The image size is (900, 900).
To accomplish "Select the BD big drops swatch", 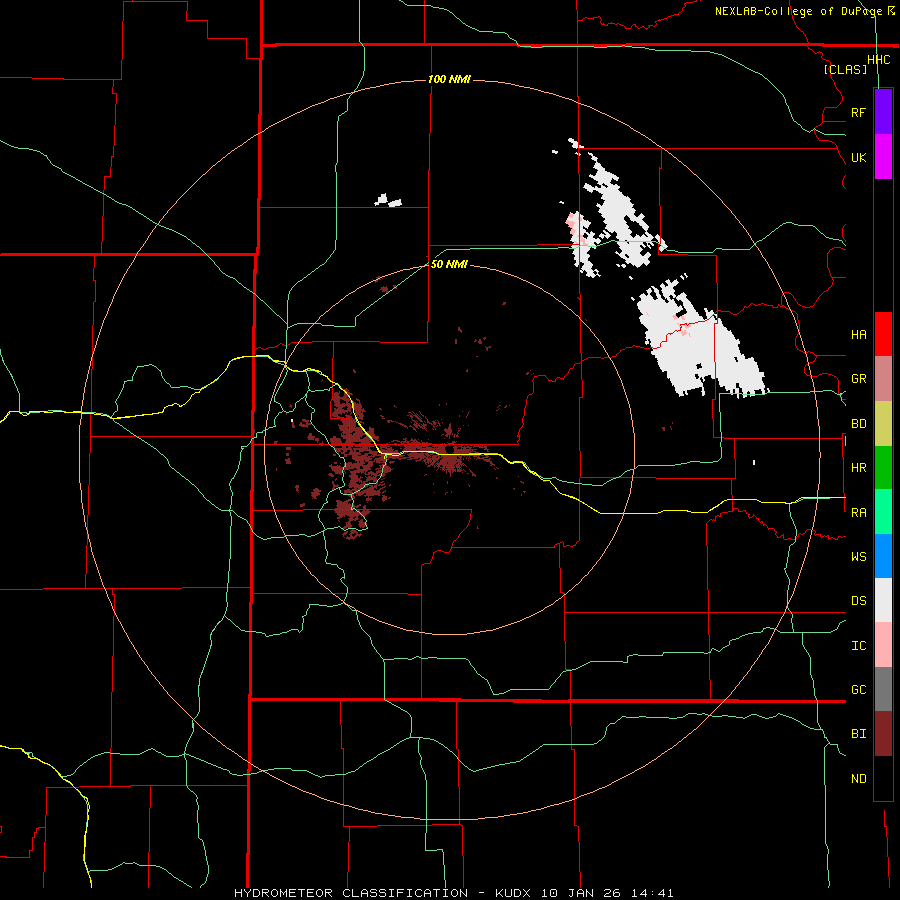I will (883, 424).
